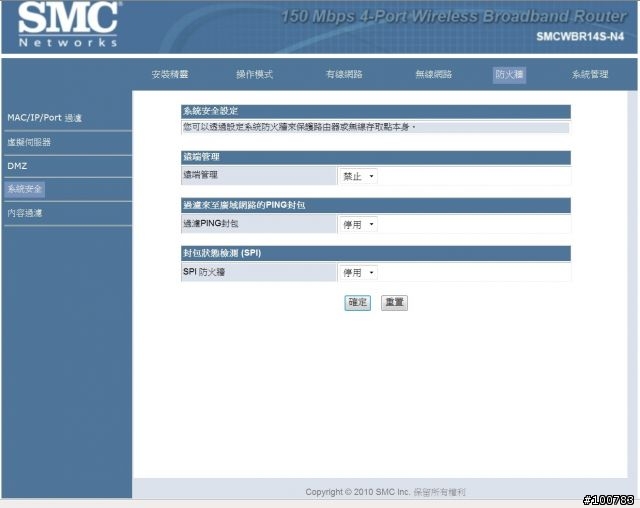Open the 操作模式 tab
640x508 pixels.
[x=254, y=74]
